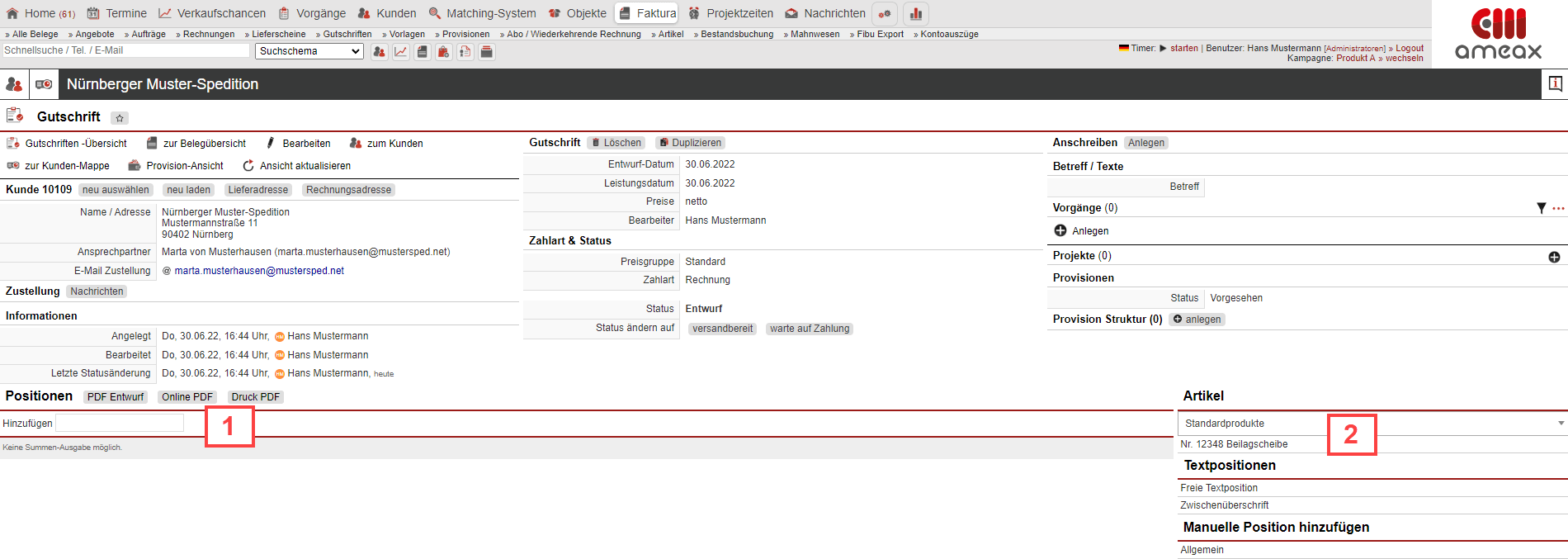This screenshot has height=559, width=1568.
Task: Focus the Schnellsuche search field
Action: click(x=125, y=50)
